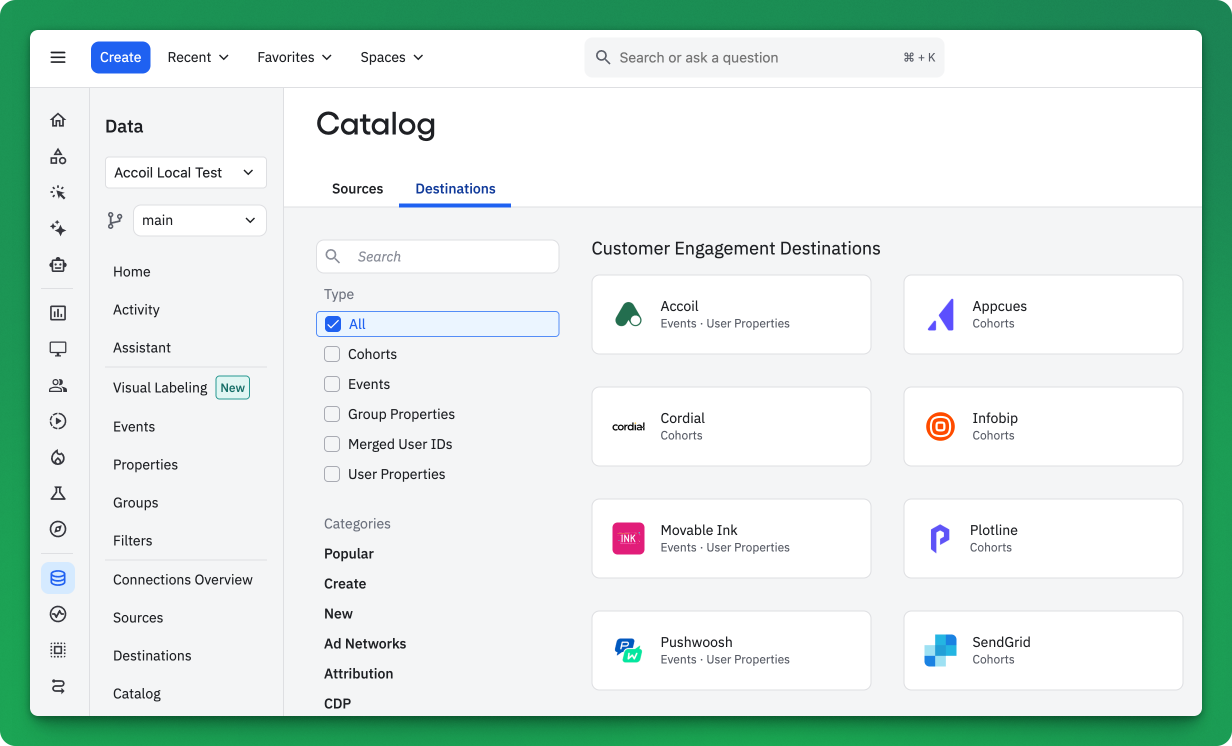1232x746 pixels.
Task: Click the session replay play icon
Action: (58, 421)
